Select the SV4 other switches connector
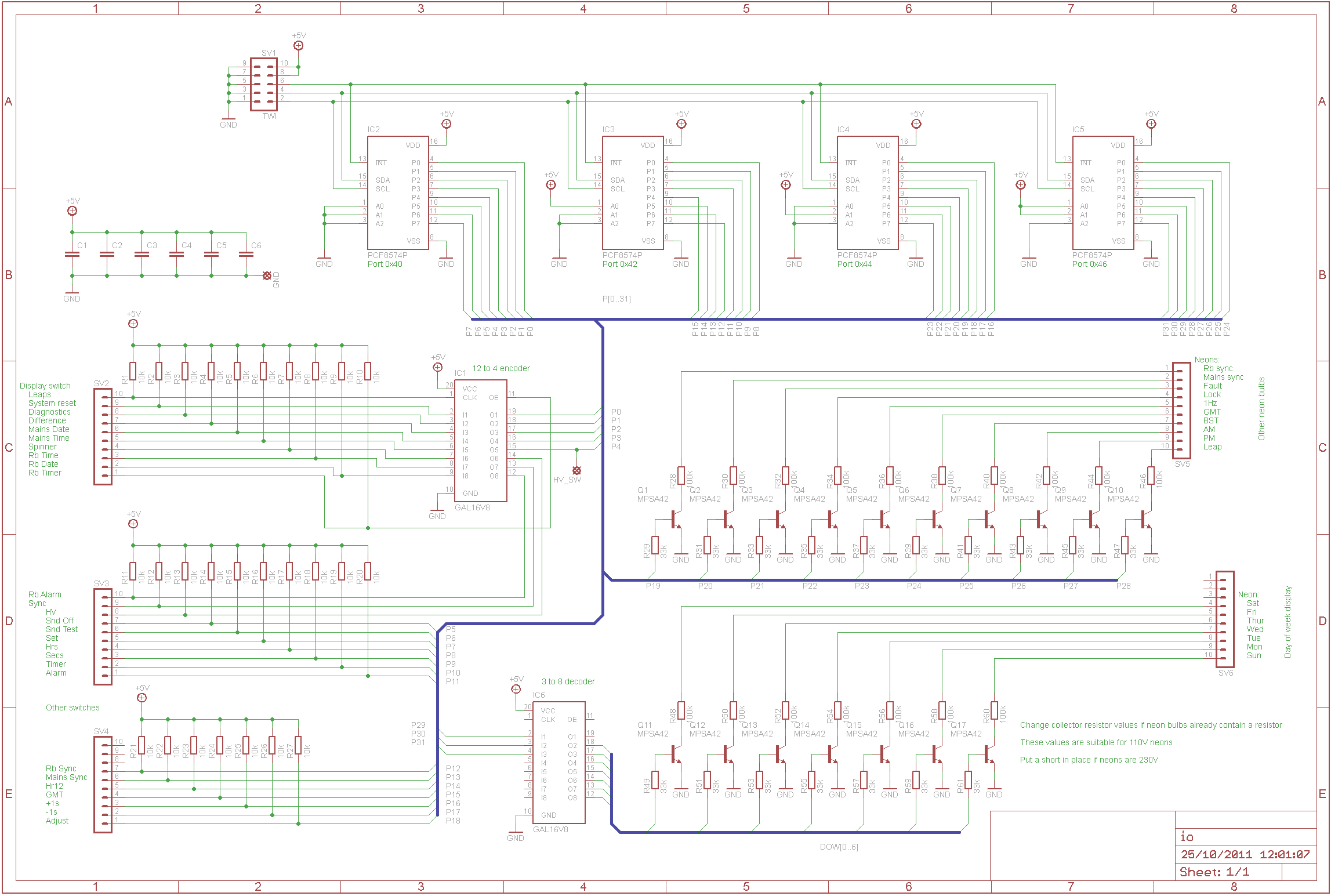The image size is (1331, 896). (x=103, y=785)
